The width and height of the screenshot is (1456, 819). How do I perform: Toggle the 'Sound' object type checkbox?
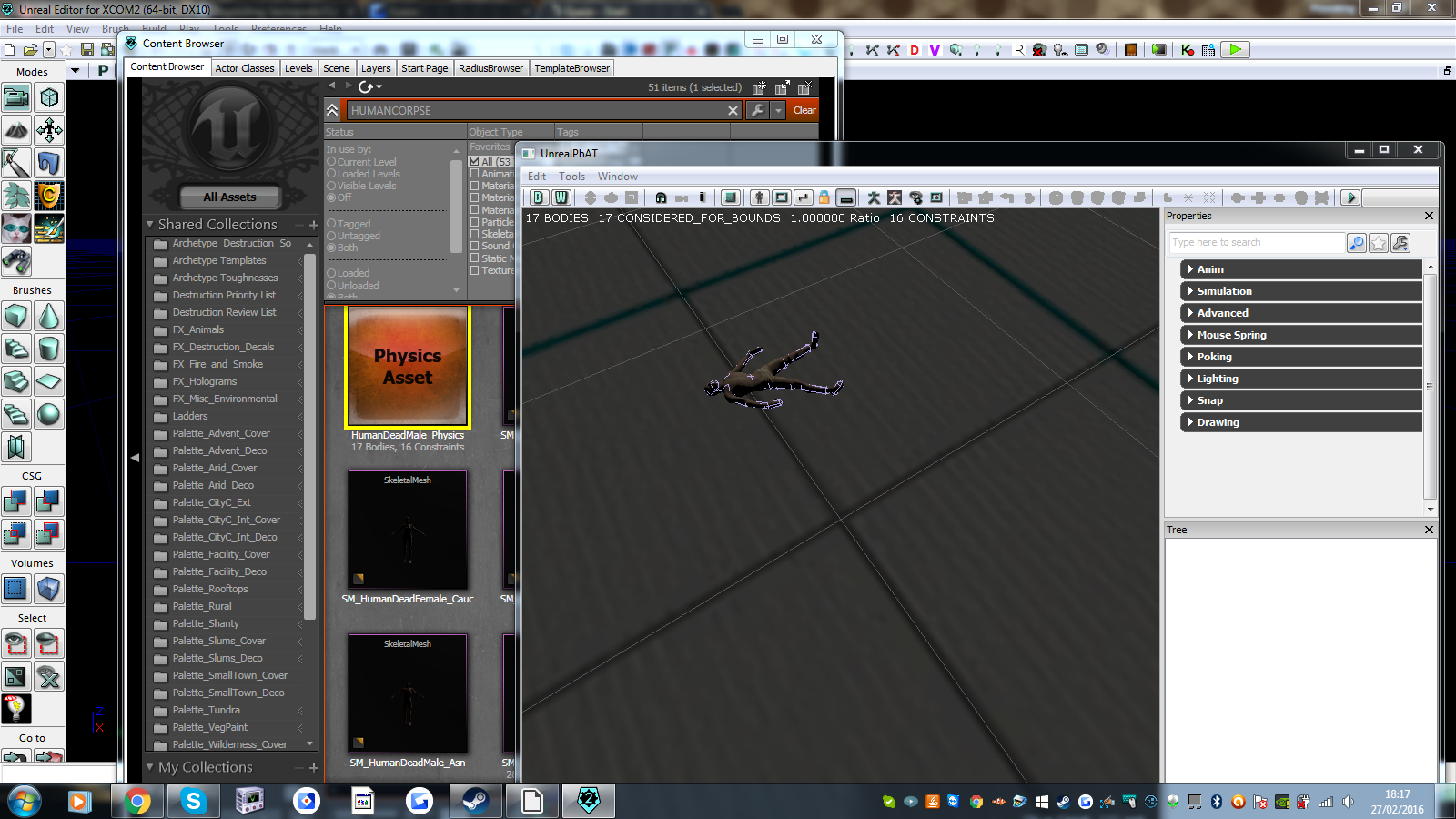pyautogui.click(x=474, y=246)
